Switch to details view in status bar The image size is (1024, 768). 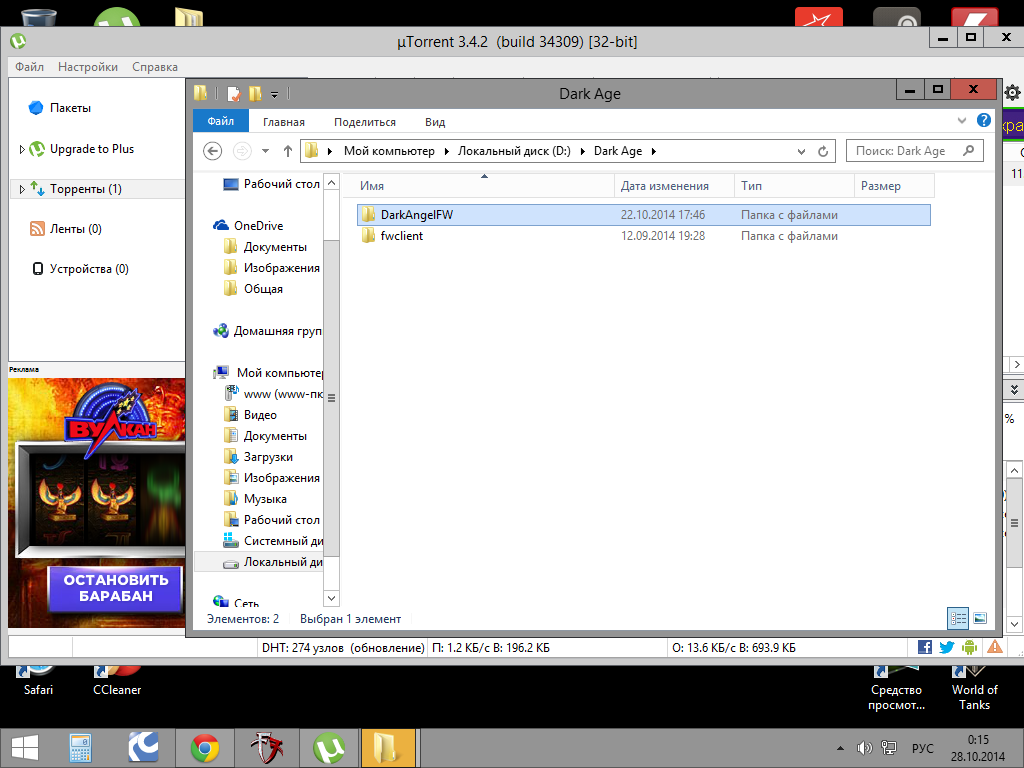[x=958, y=618]
